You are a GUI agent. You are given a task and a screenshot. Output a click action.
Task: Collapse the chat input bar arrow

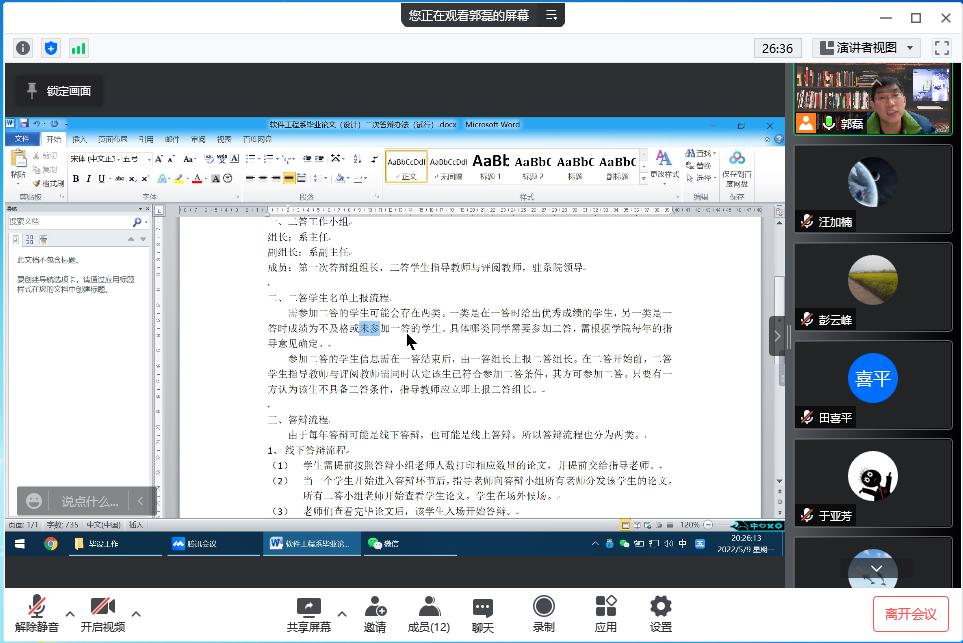tap(140, 501)
